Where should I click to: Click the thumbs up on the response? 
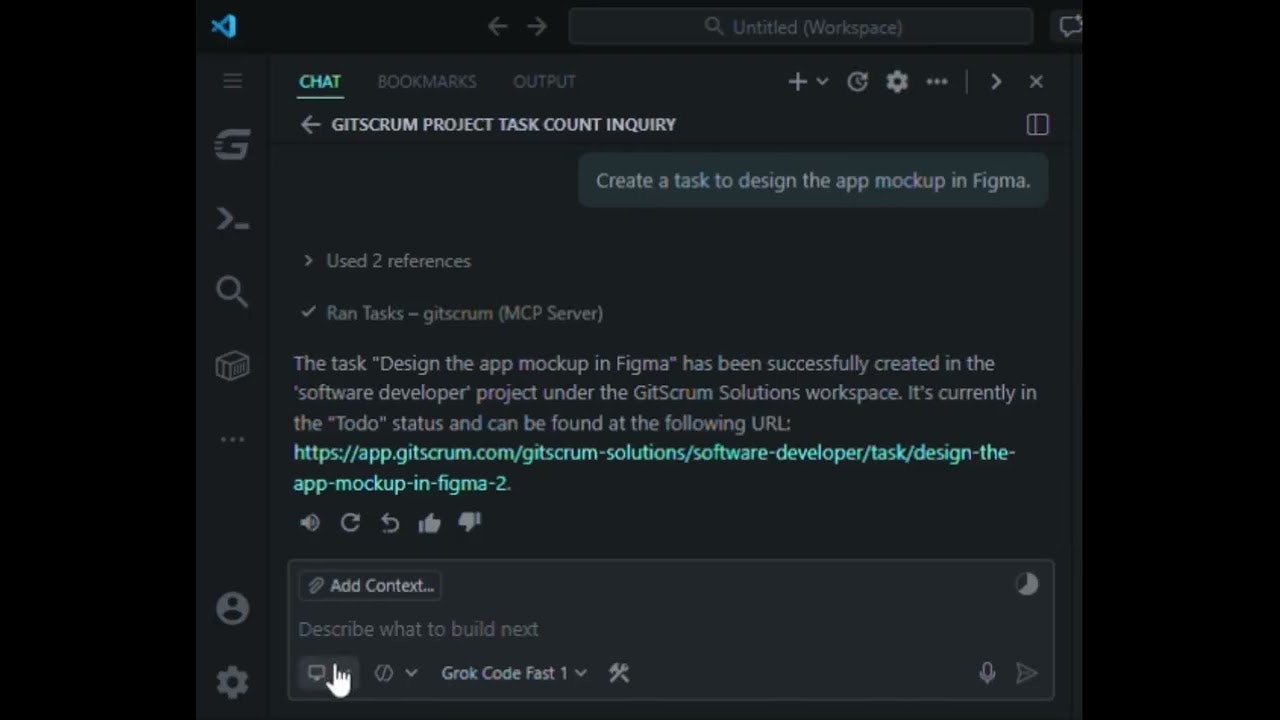(429, 522)
